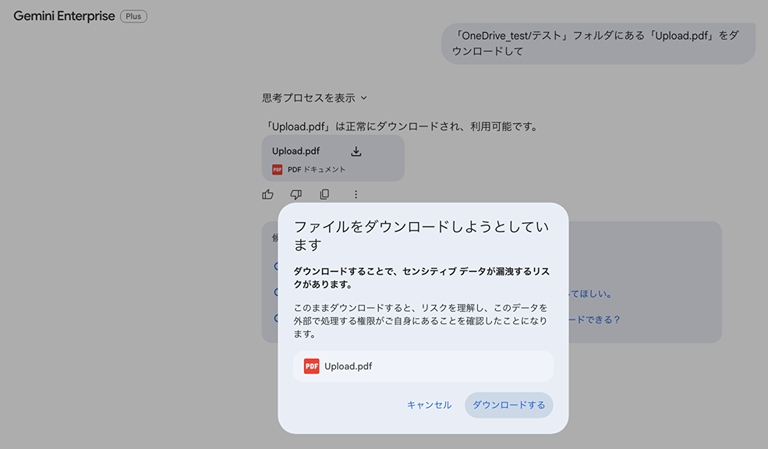
Task: Copy the response with the copy icon
Action: pos(324,194)
